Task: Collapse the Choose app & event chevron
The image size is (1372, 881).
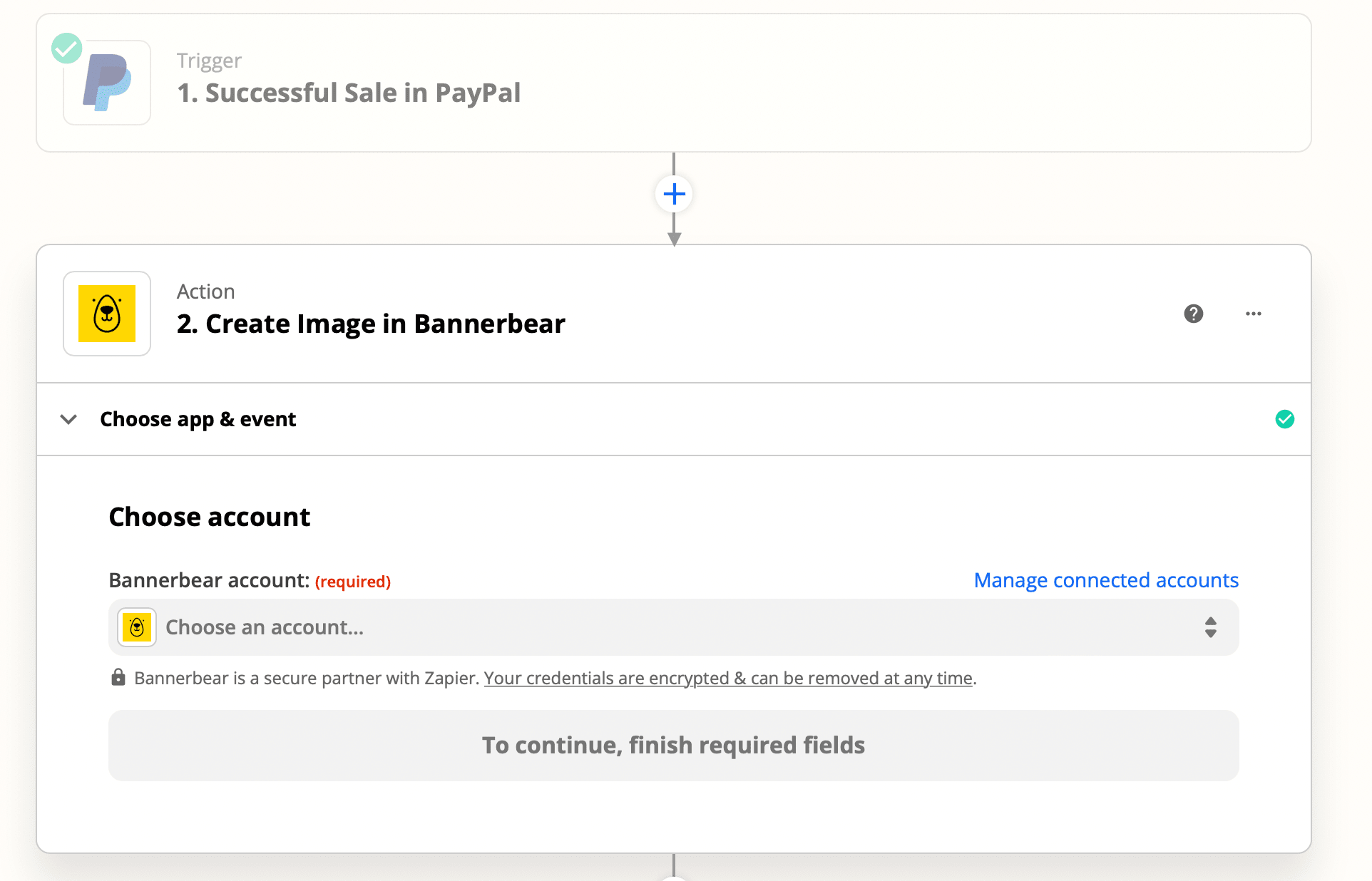Action: 68,419
